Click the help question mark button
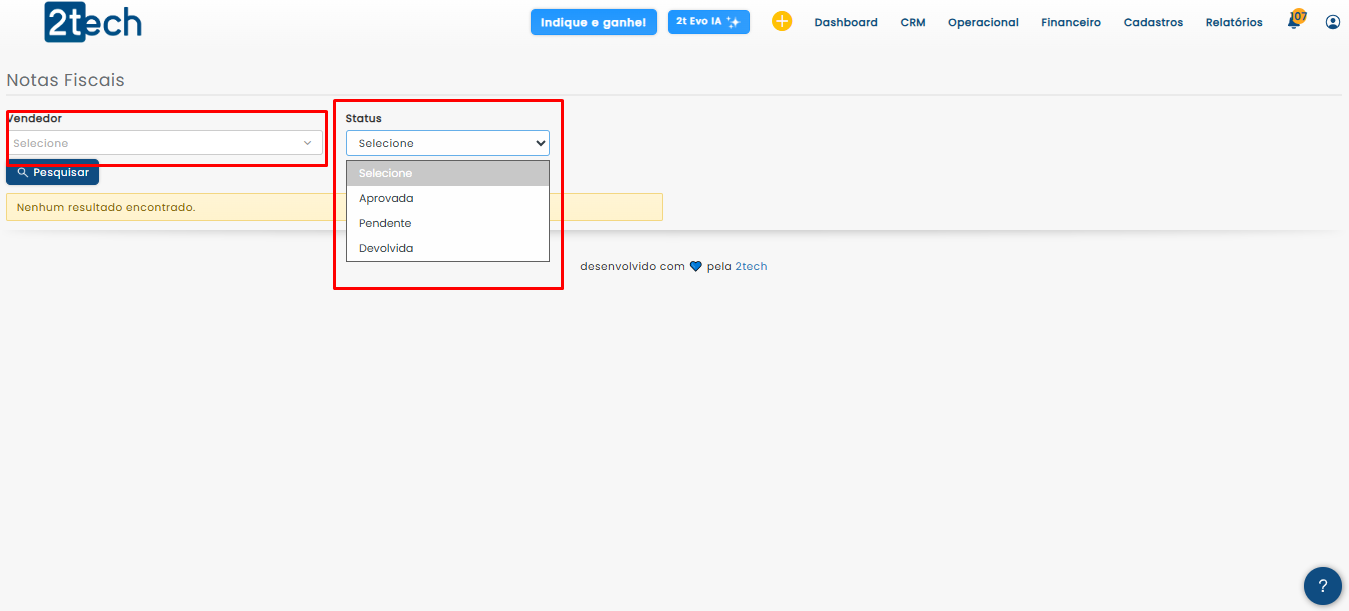This screenshot has height=611, width=1349. point(1322,586)
